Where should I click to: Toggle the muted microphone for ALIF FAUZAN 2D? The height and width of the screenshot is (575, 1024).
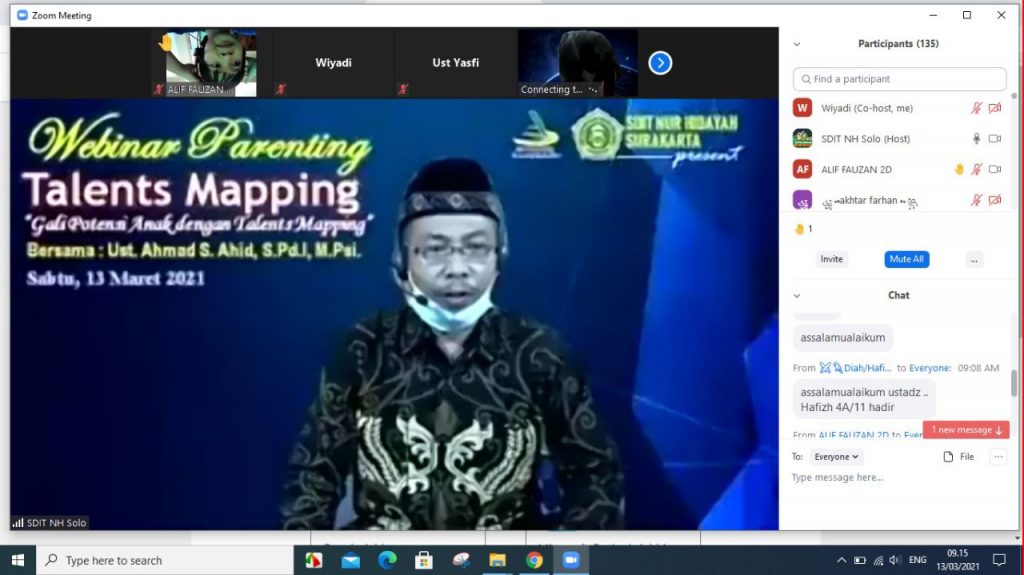click(977, 170)
